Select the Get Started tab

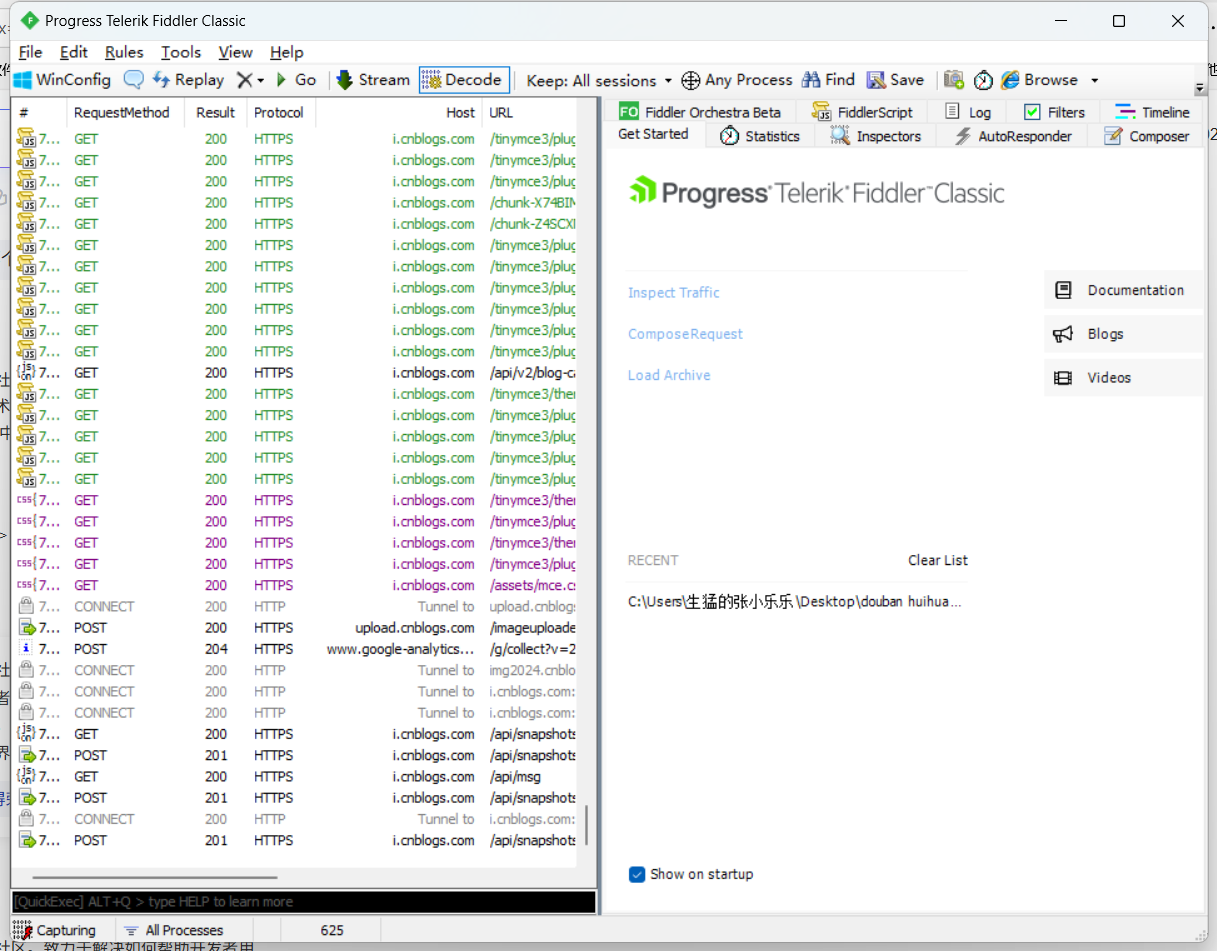pyautogui.click(x=654, y=134)
